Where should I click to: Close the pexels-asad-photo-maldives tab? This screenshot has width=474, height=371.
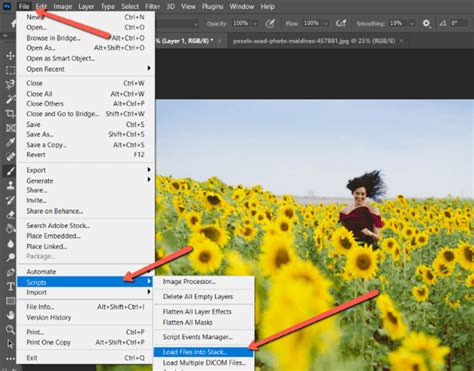(401, 41)
